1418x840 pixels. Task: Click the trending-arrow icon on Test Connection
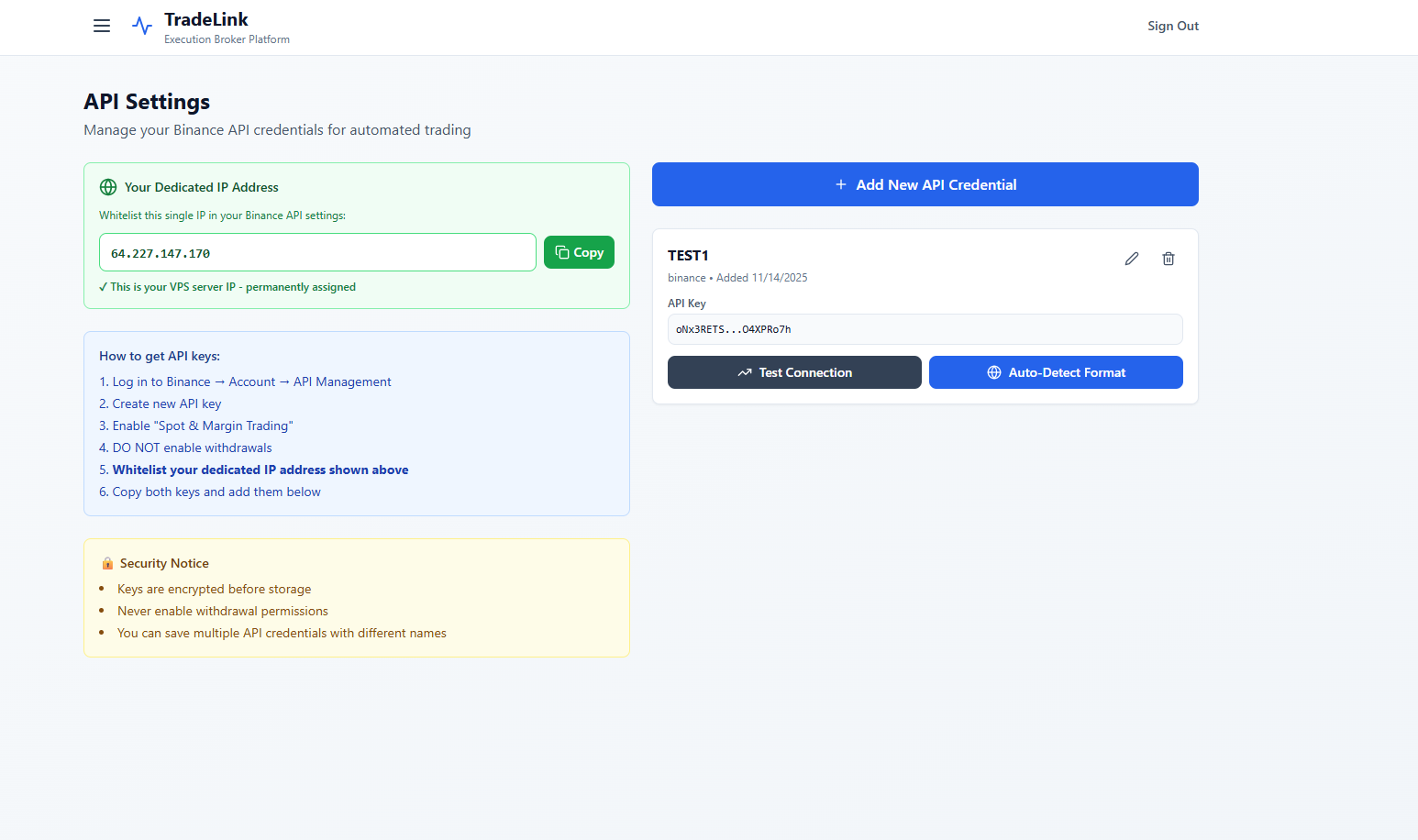[744, 372]
